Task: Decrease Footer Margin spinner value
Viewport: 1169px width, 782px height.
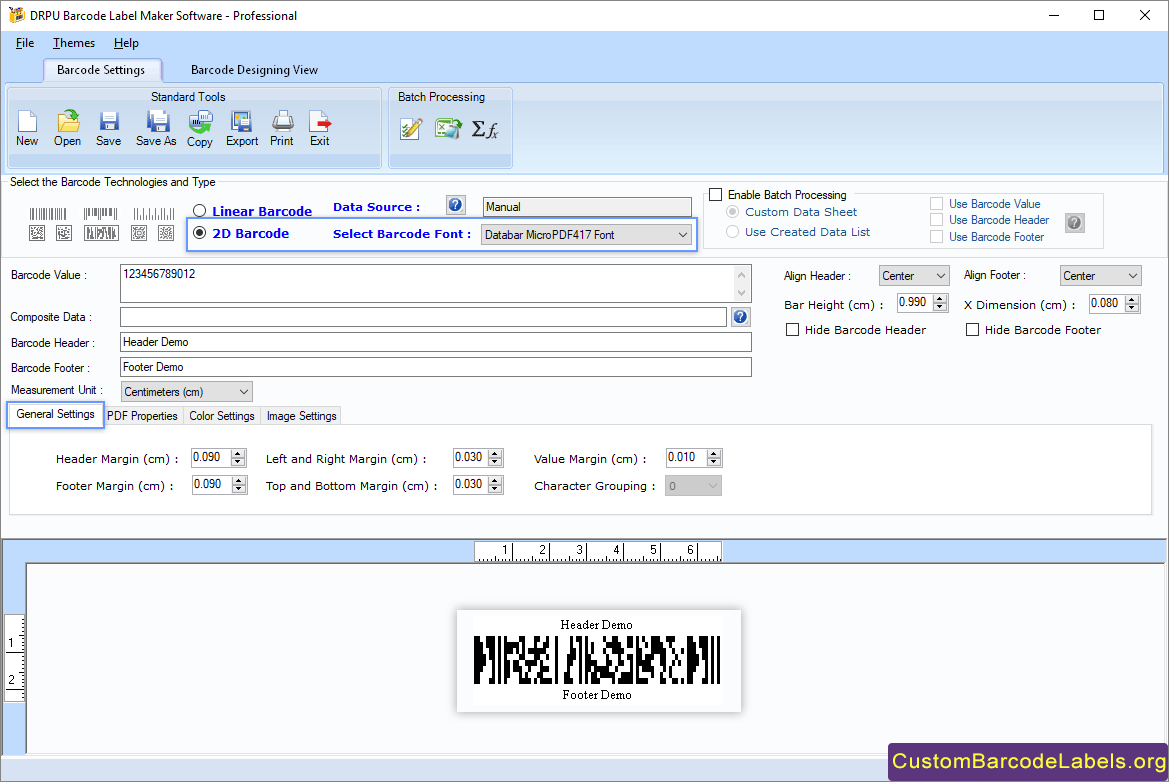Action: pyautogui.click(x=239, y=489)
